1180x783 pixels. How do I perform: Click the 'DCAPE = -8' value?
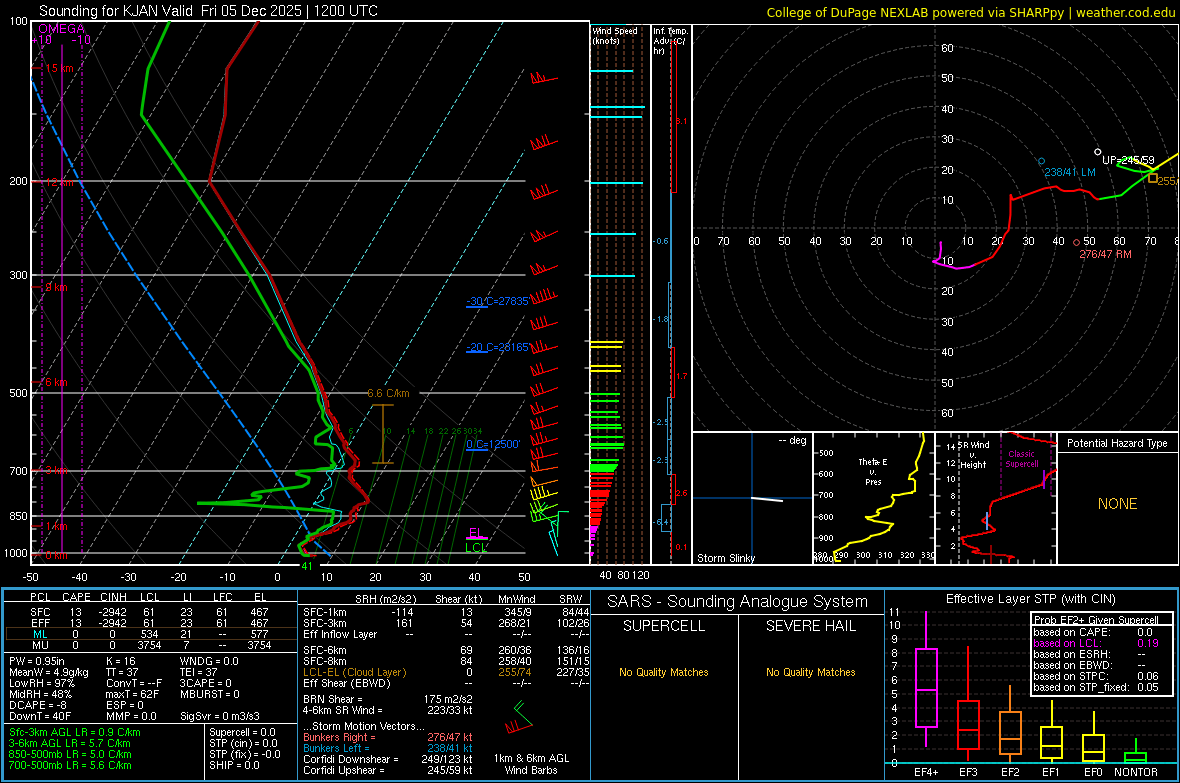pyautogui.click(x=38, y=705)
